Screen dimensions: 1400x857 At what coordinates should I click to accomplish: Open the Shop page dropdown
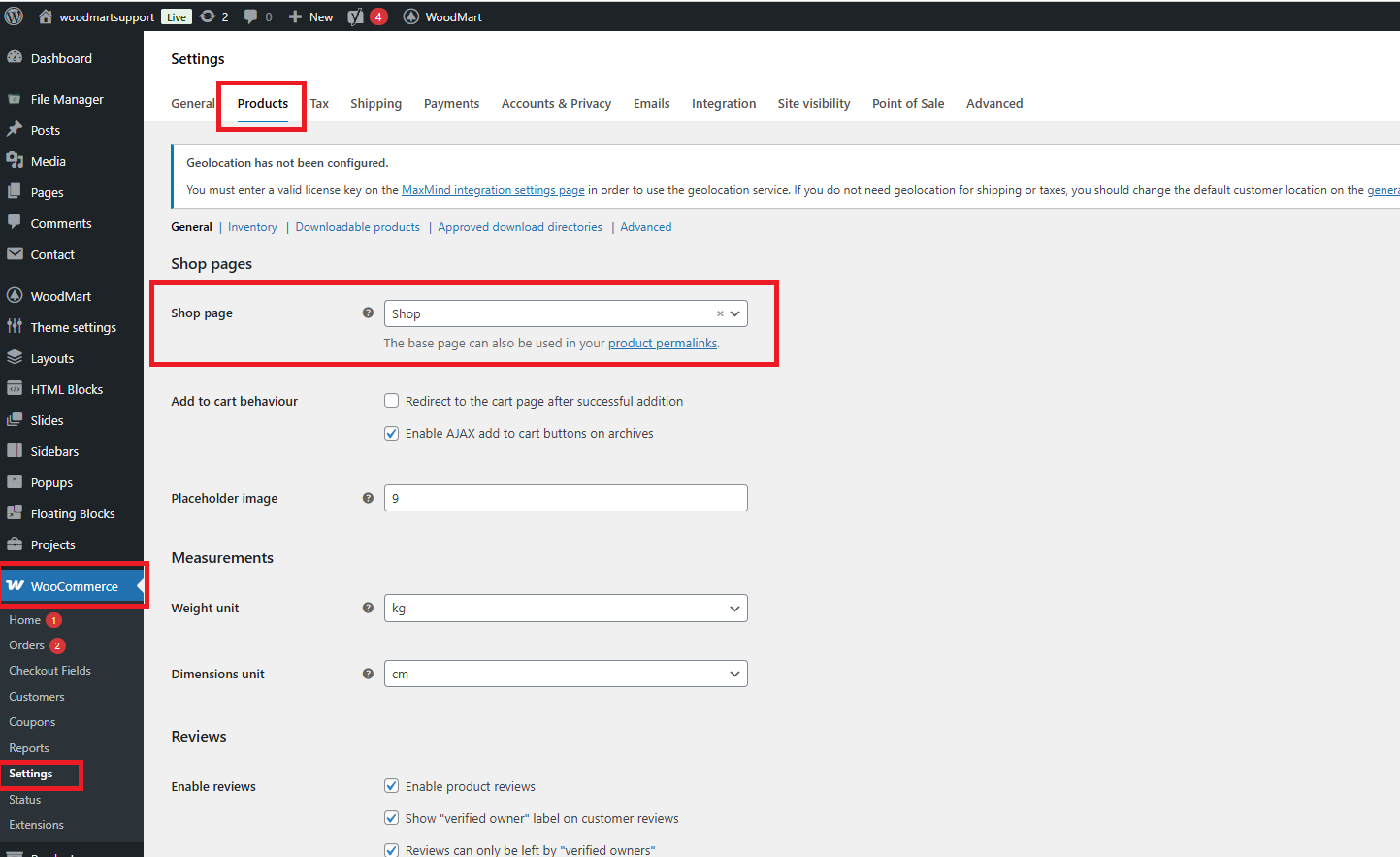pyautogui.click(x=566, y=313)
